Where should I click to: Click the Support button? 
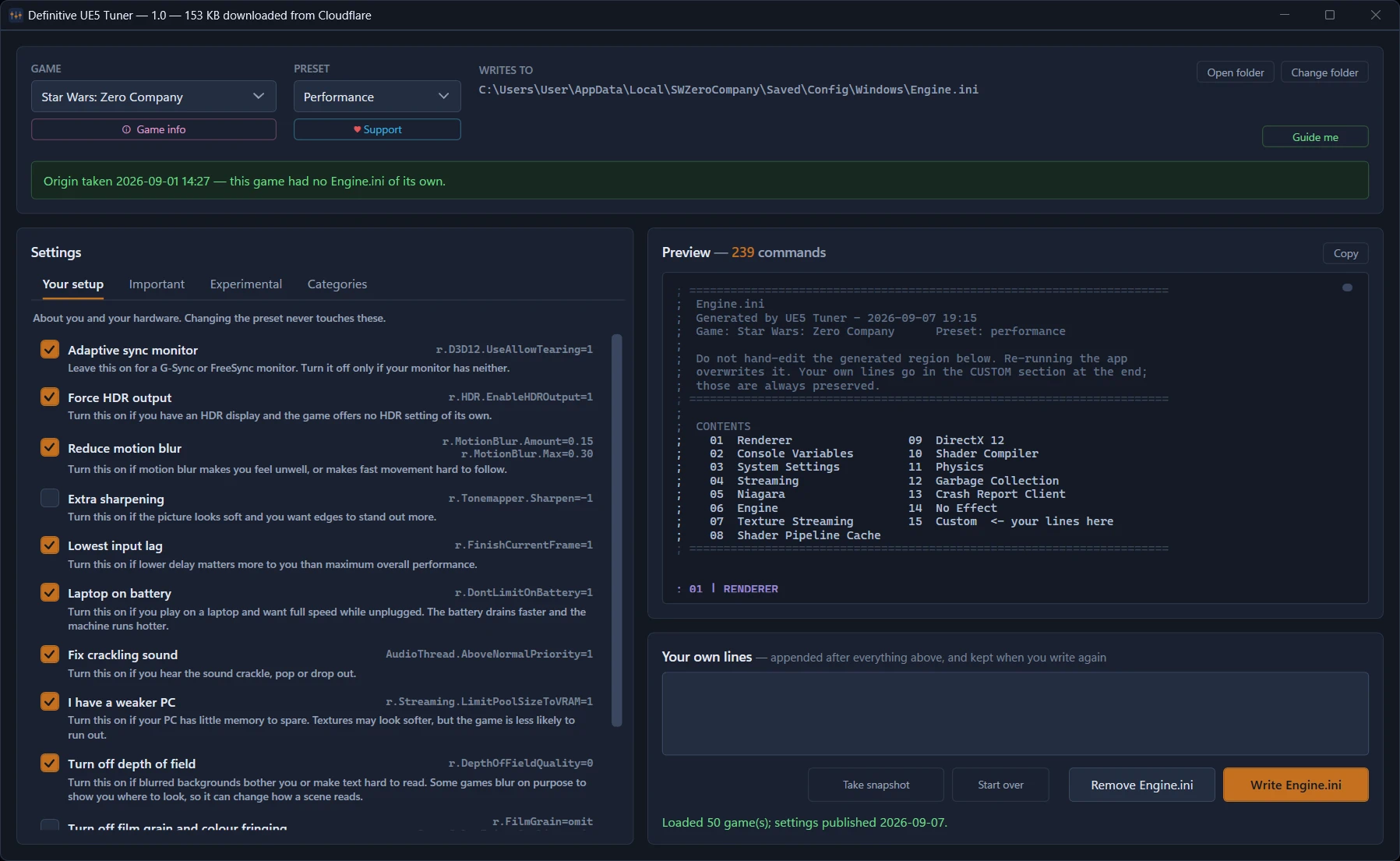(x=377, y=129)
